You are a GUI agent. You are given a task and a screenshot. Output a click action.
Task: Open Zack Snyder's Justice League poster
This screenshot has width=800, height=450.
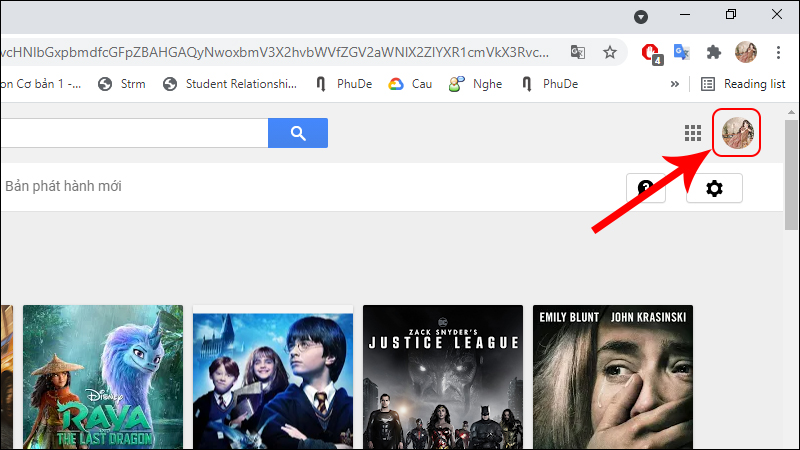point(443,377)
